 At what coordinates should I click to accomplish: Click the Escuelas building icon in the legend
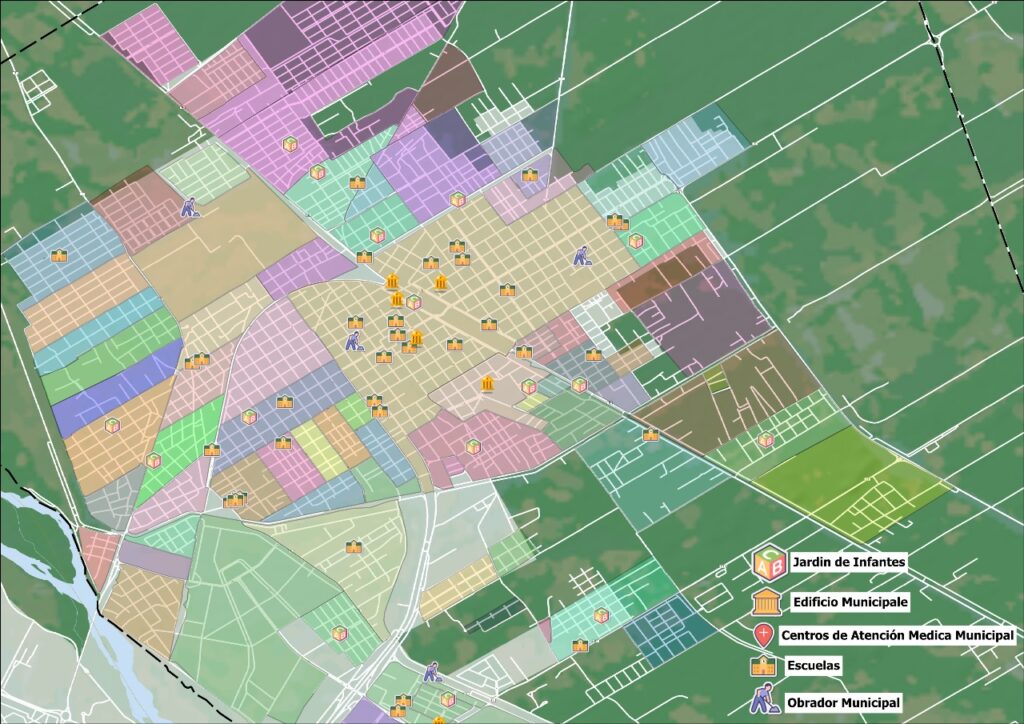(764, 664)
